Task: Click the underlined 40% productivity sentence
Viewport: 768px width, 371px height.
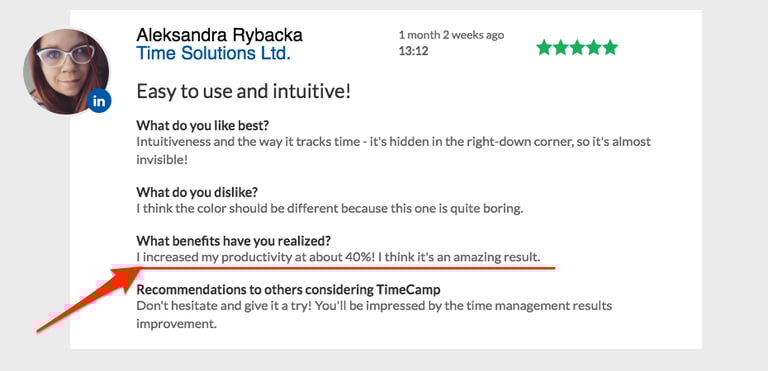Action: click(338, 257)
